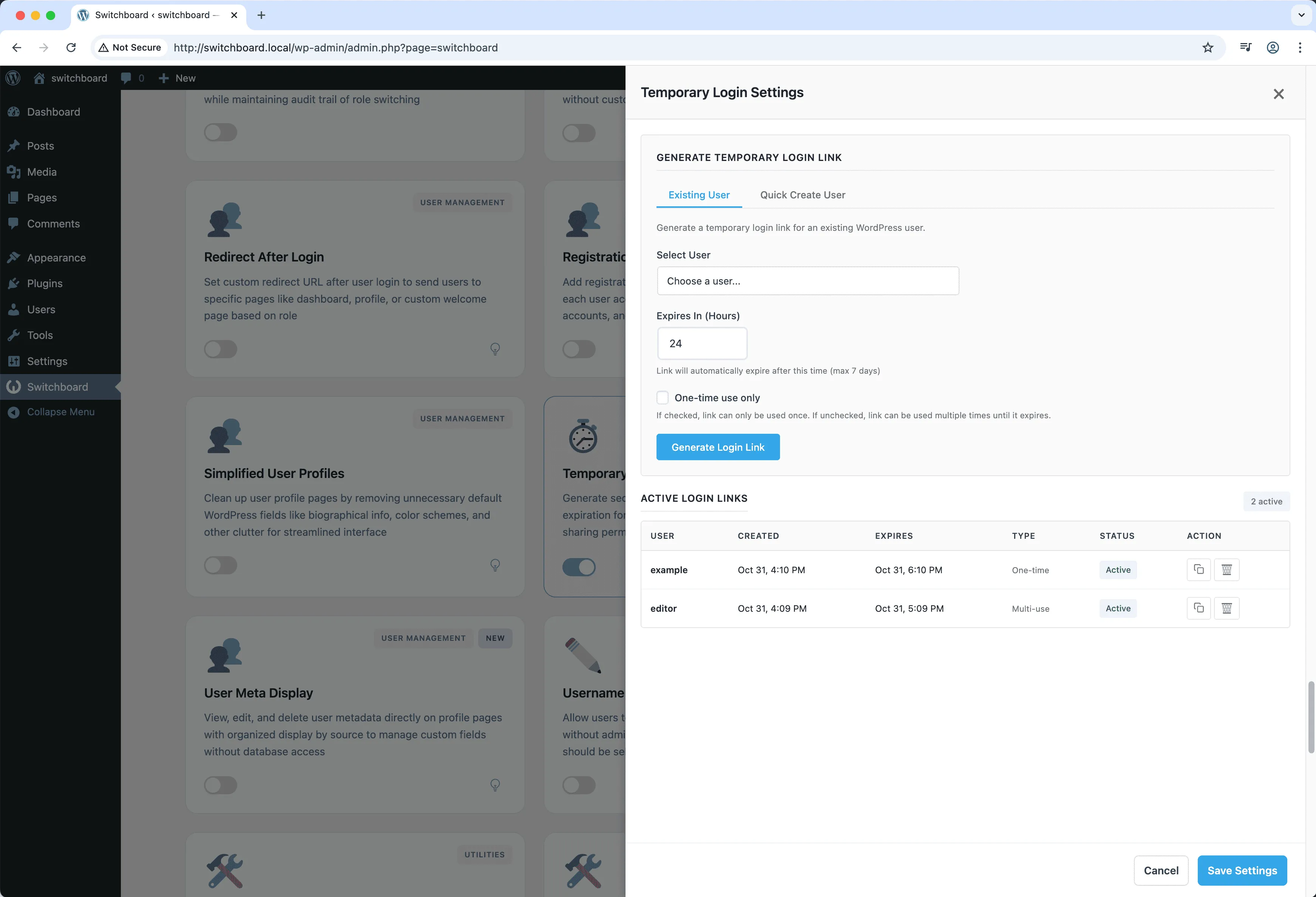Click the WordPress logo in the admin bar
Screen dimensions: 1316x897
(x=12, y=77)
